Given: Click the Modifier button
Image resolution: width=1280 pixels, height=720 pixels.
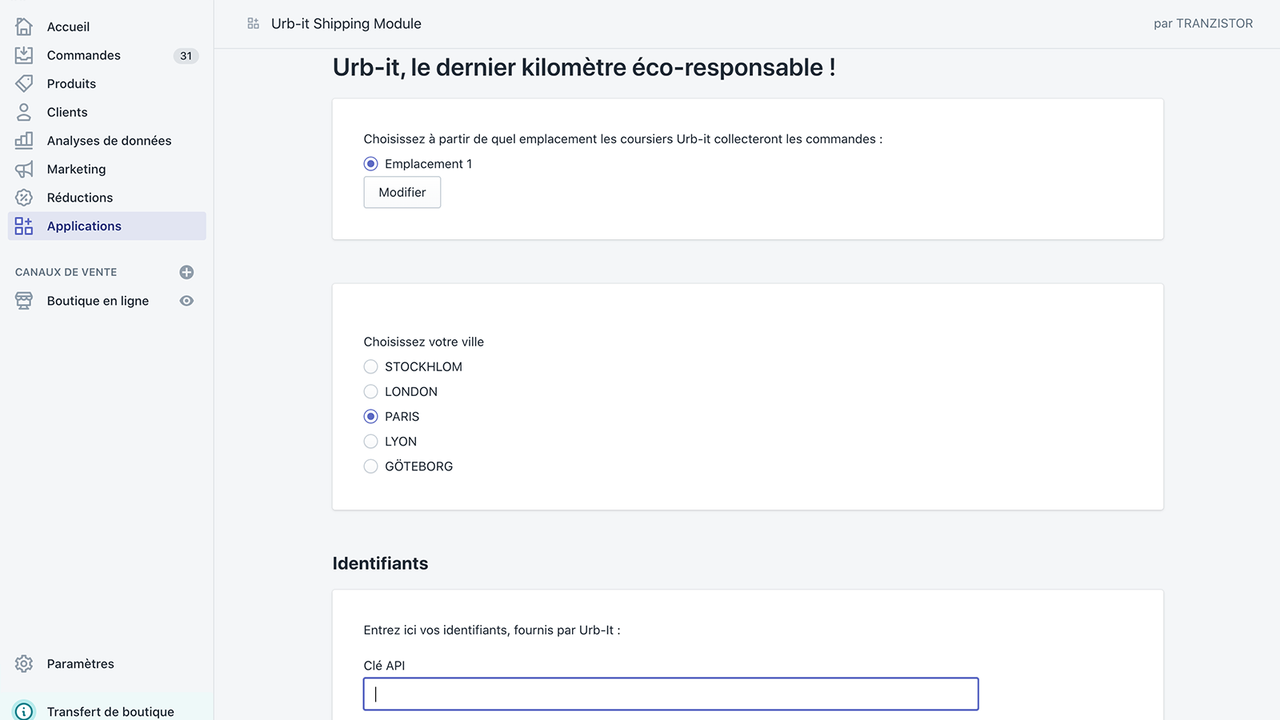Looking at the screenshot, I should tap(402, 192).
